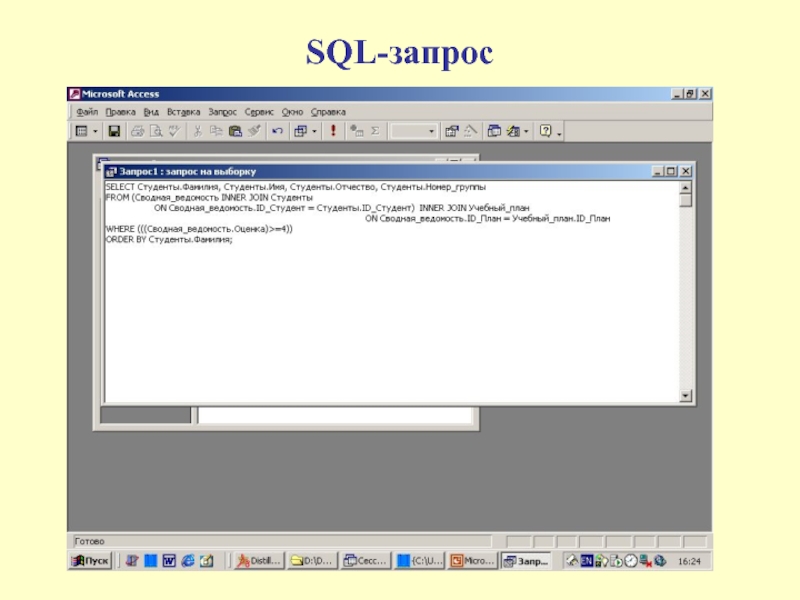Viewport: 800px width, 600px height.
Task: Click the scroll down arrow in query window
Action: pyautogui.click(x=686, y=395)
